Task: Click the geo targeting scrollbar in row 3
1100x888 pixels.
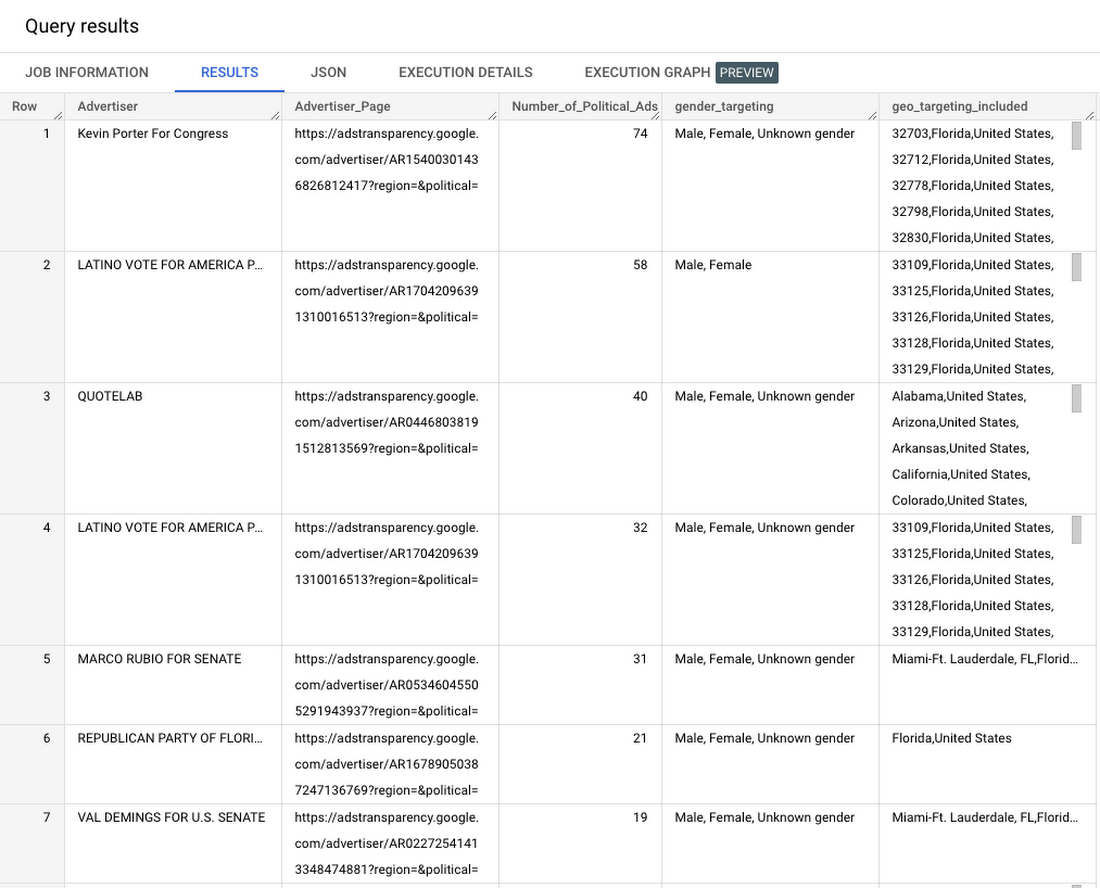Action: click(1076, 398)
